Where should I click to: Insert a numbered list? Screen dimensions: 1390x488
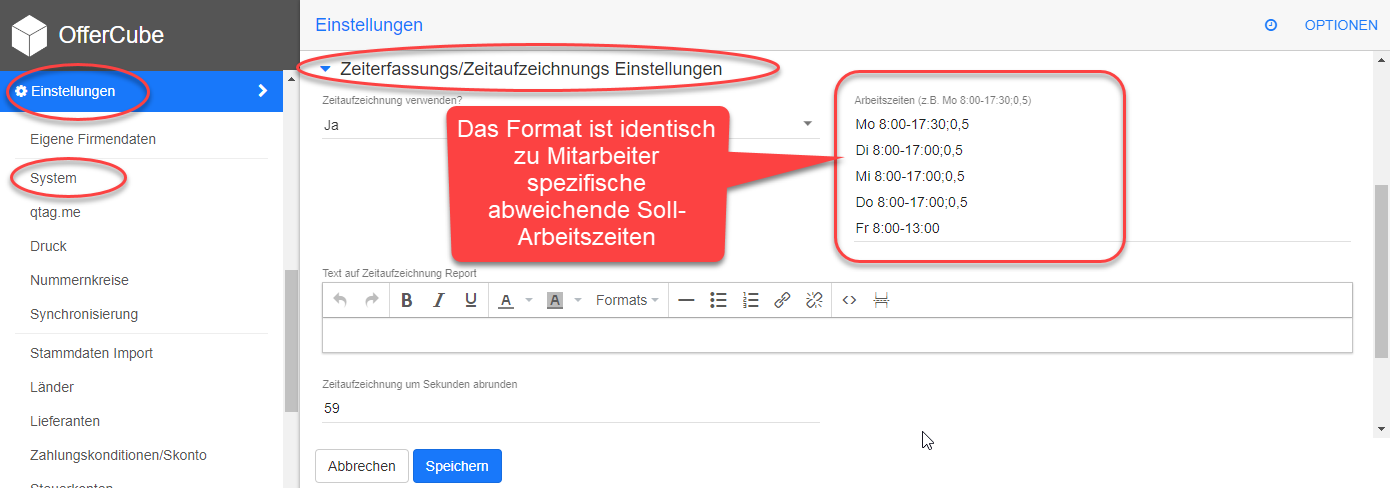[750, 300]
